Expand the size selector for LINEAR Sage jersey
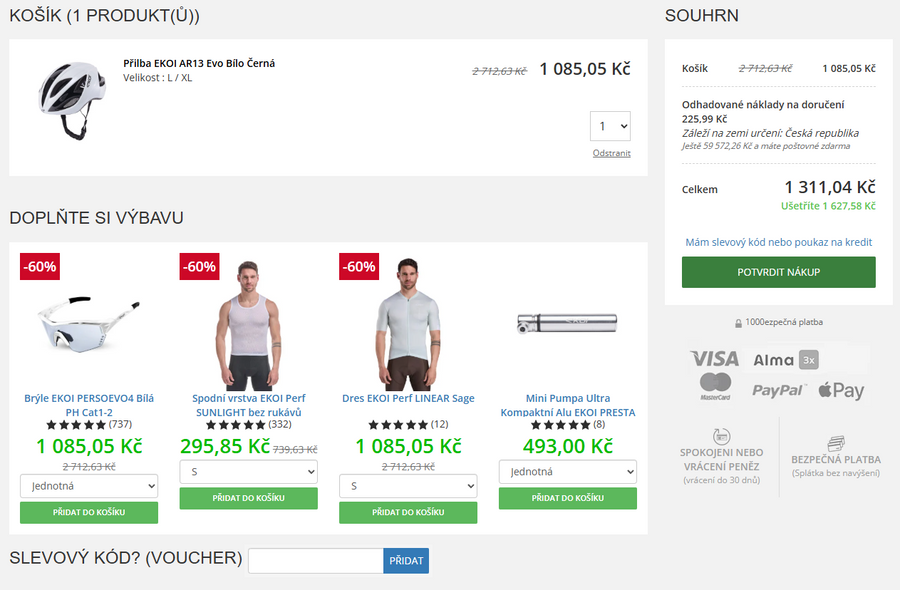 [408, 487]
